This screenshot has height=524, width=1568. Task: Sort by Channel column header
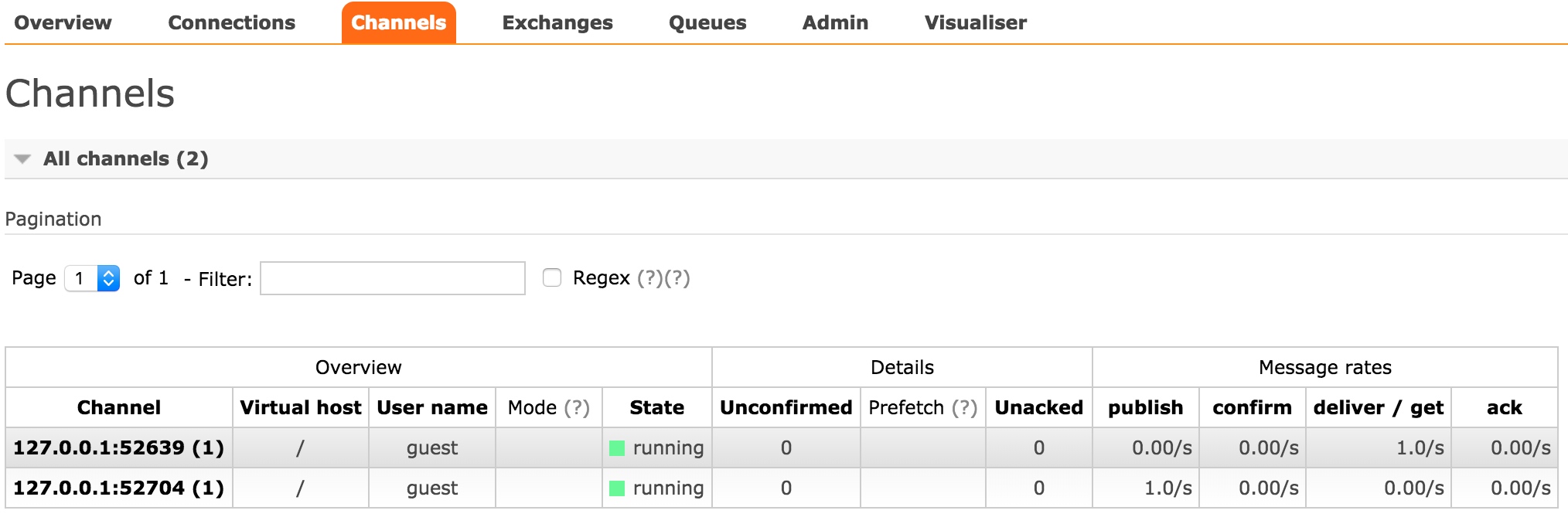pos(119,407)
